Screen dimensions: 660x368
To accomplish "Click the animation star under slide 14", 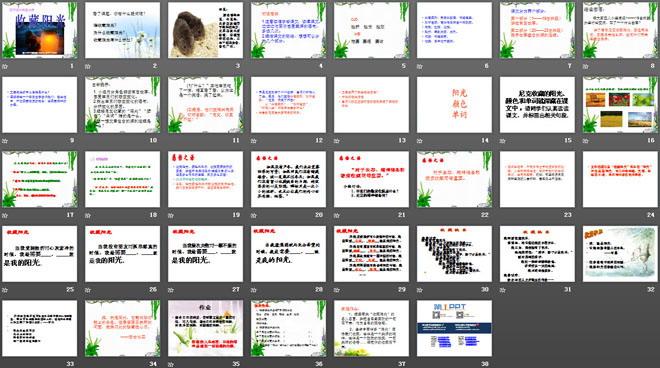I will 419,141.
